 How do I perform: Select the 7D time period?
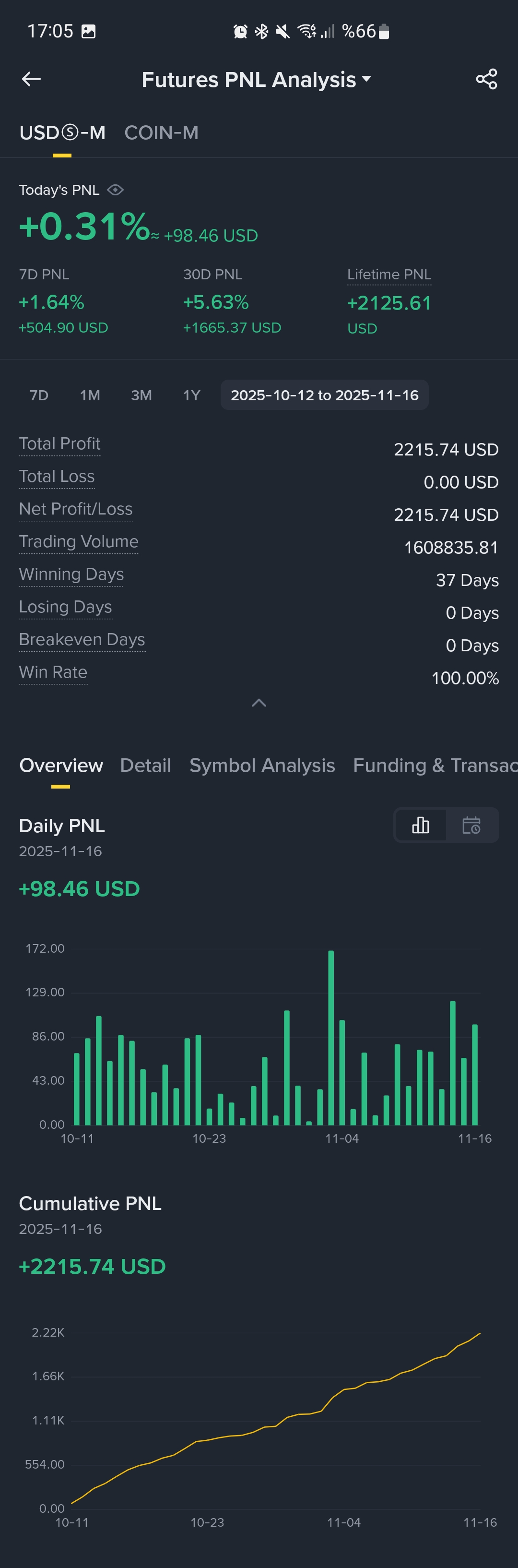click(39, 395)
